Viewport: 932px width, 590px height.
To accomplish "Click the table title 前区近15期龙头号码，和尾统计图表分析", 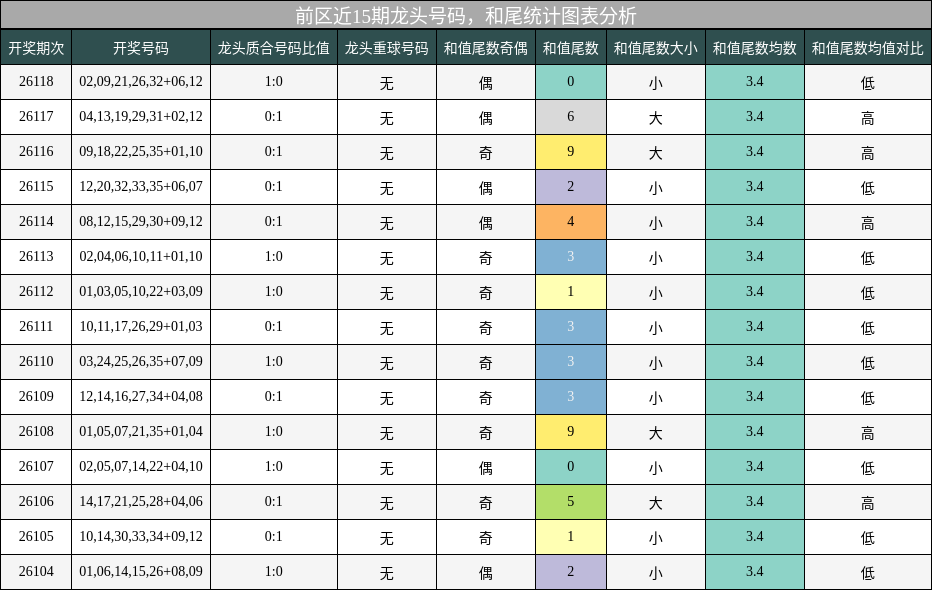I will (x=465, y=15).
